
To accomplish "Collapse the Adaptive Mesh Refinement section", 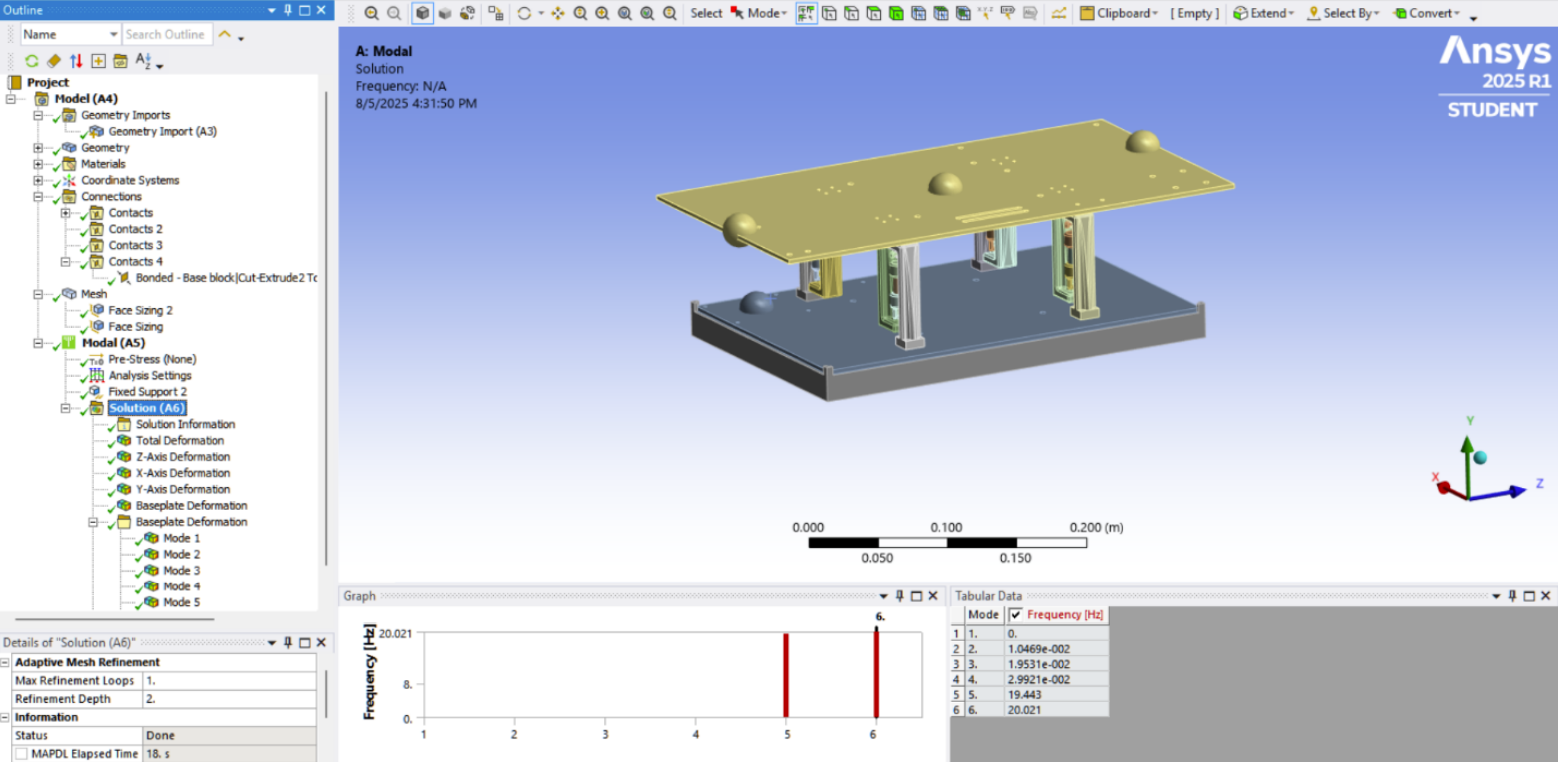I will click(6, 663).
